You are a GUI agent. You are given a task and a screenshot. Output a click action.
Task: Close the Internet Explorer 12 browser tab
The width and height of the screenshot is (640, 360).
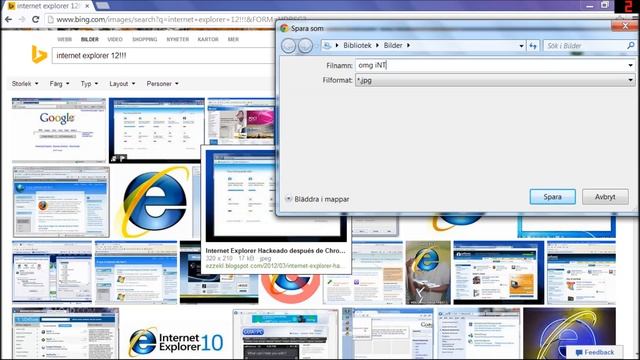click(x=87, y=6)
